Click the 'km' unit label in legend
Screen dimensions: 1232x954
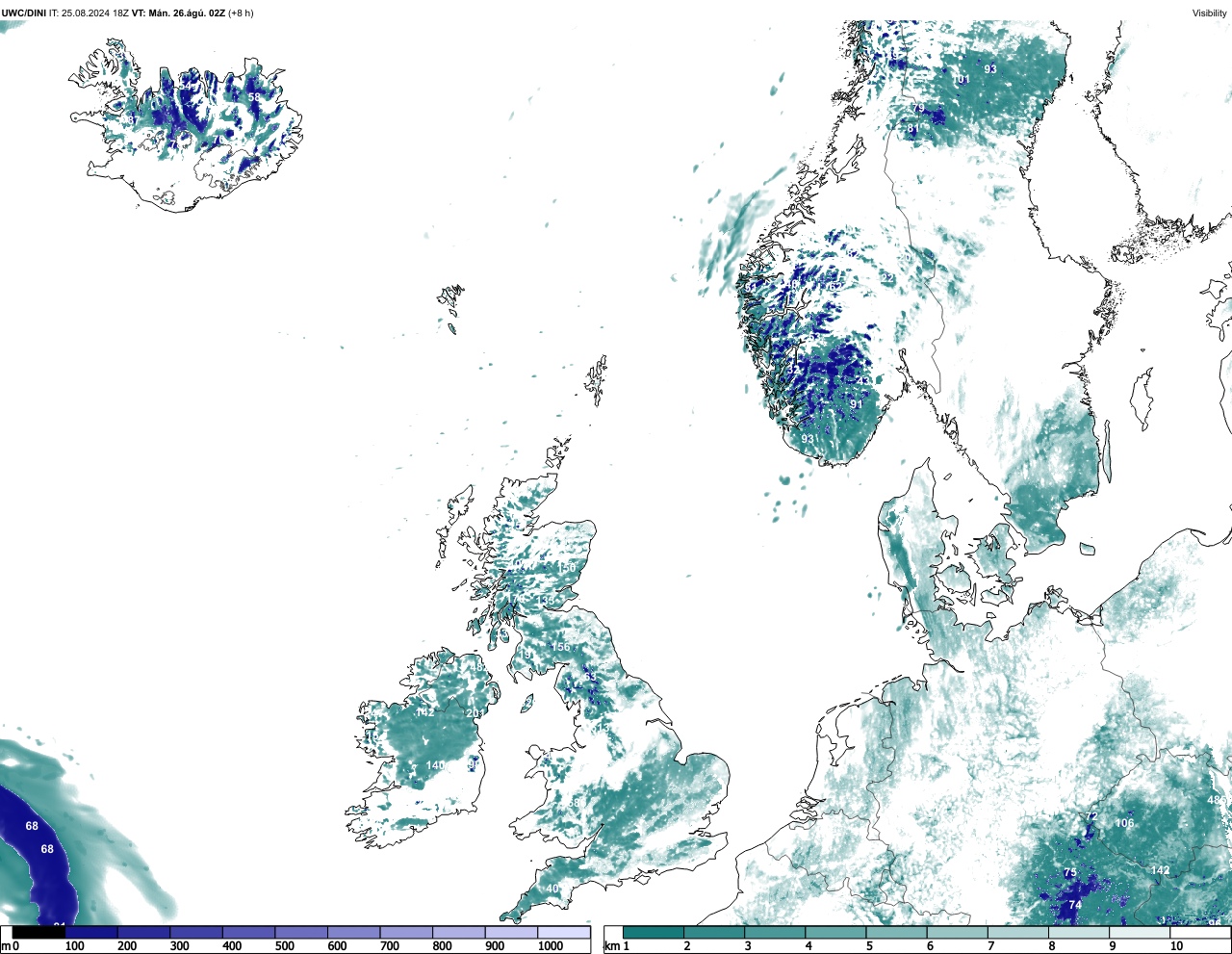tap(611, 946)
